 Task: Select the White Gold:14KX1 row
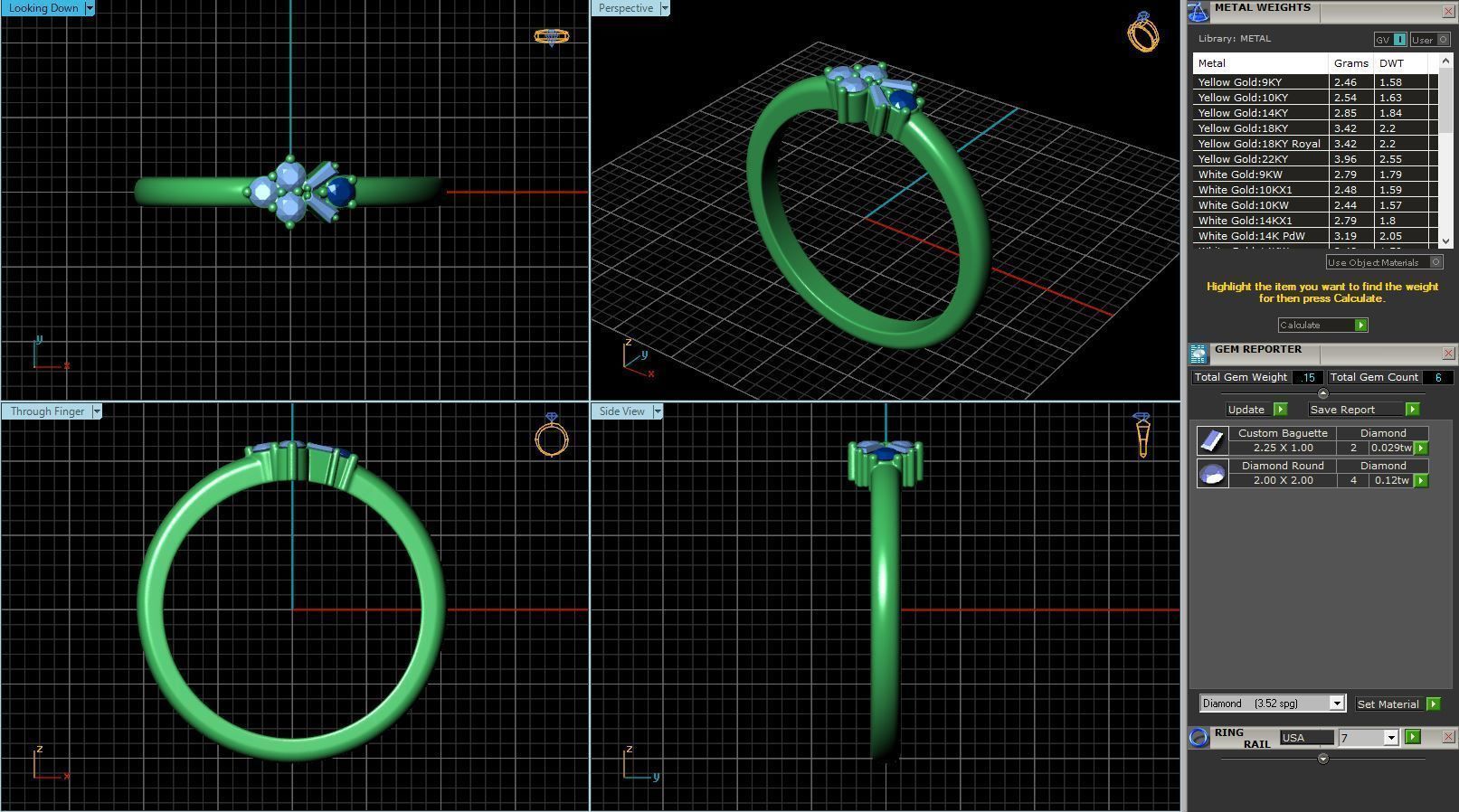point(1314,221)
